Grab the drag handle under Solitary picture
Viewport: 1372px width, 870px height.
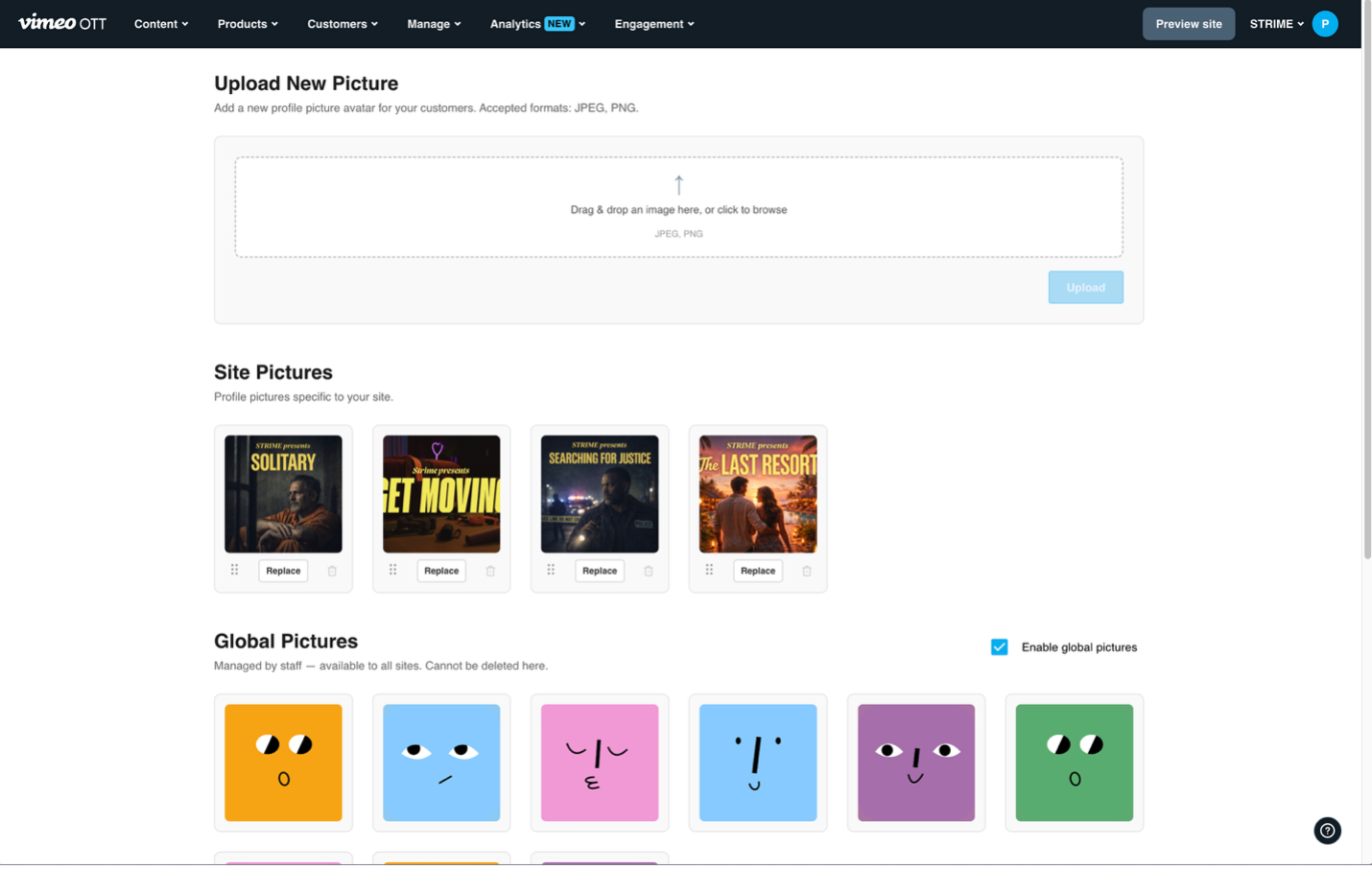(234, 570)
